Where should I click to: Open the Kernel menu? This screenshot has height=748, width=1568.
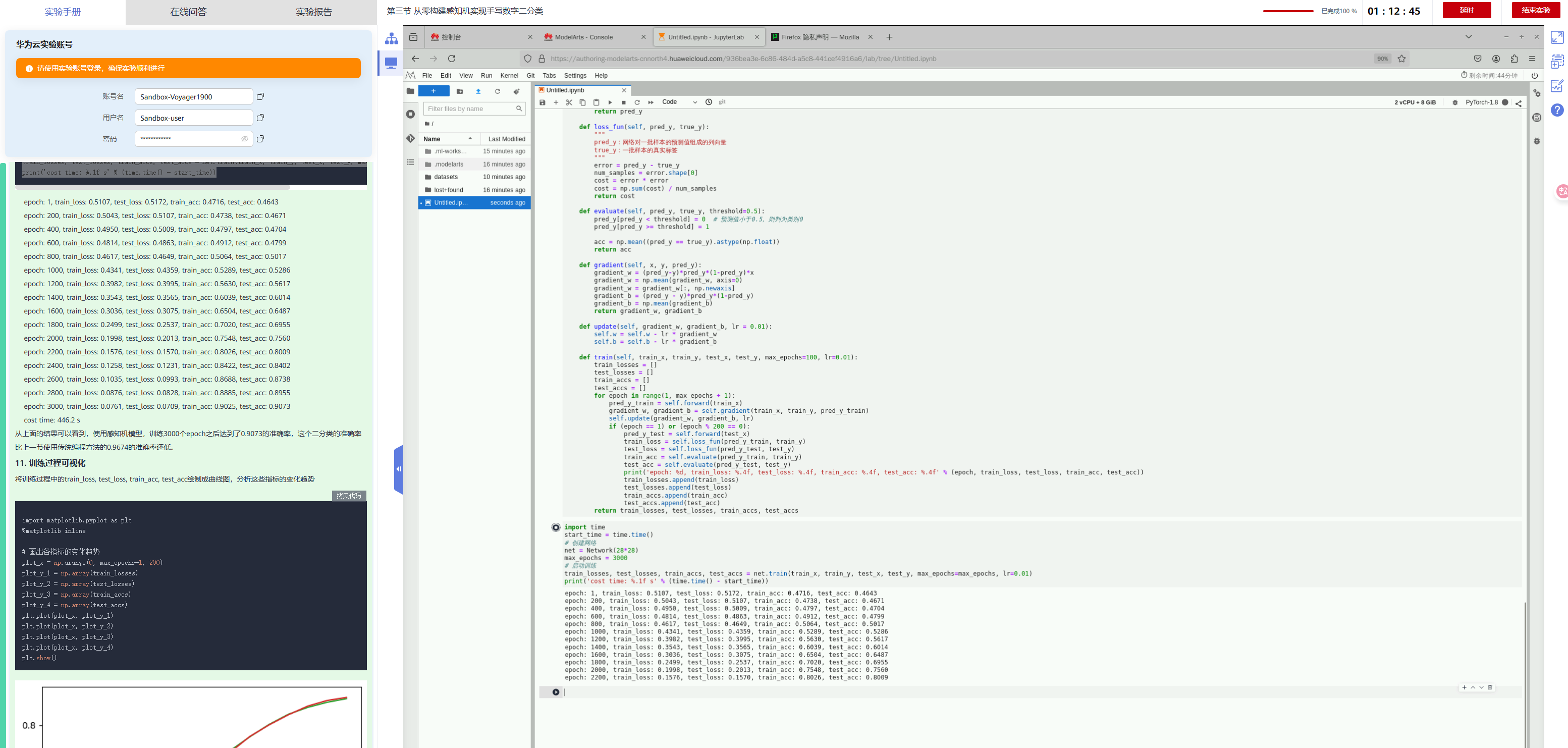[x=509, y=76]
